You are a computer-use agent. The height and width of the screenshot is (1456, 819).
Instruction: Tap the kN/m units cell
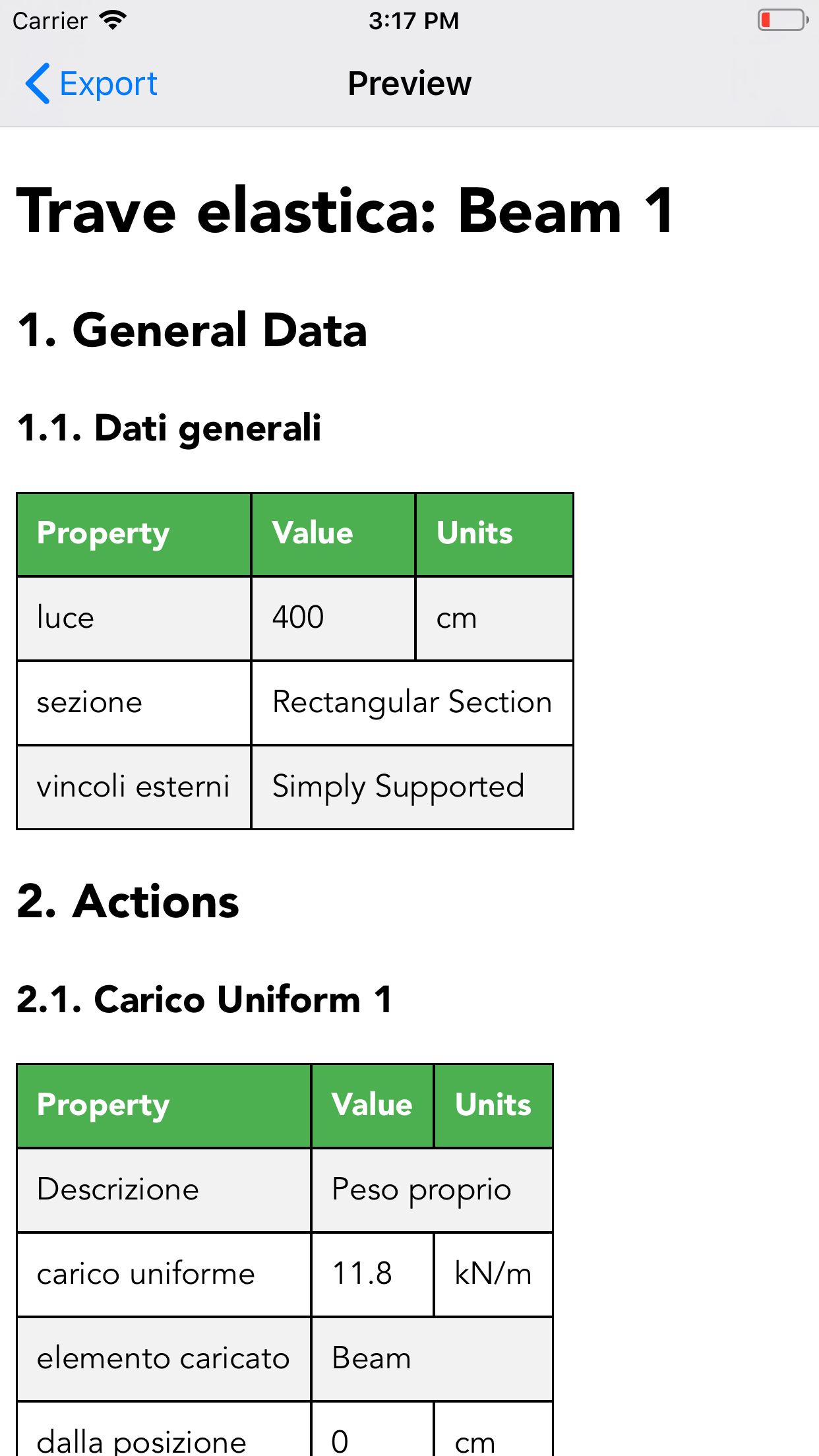point(493,1274)
